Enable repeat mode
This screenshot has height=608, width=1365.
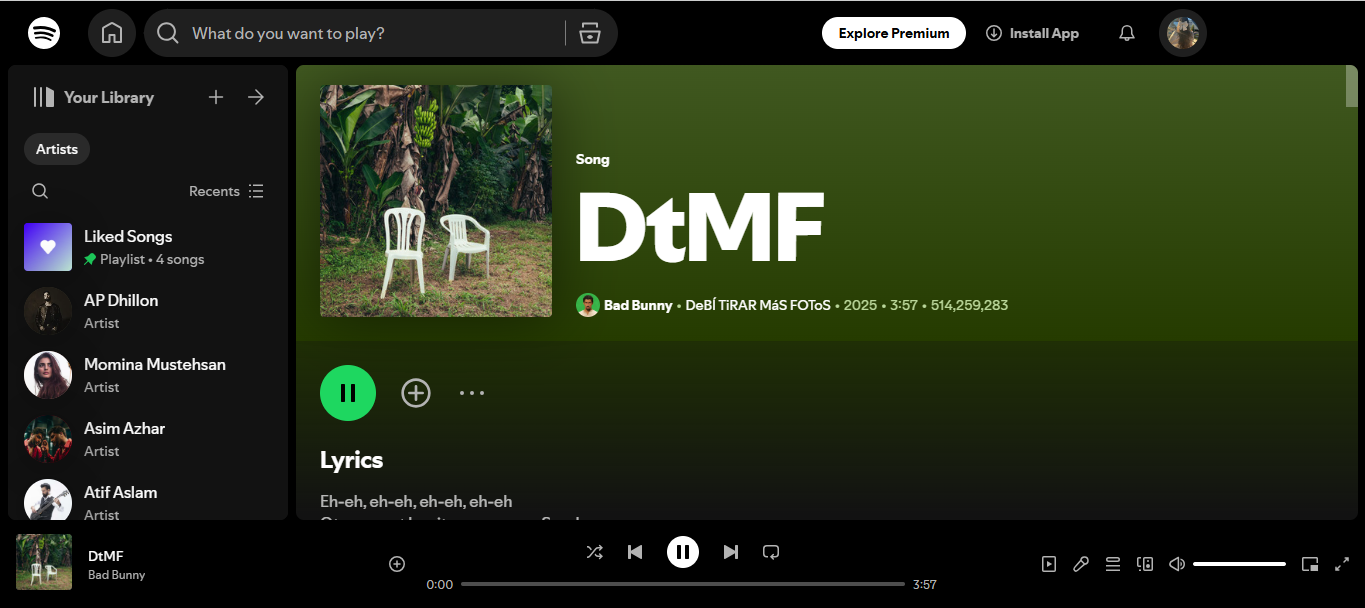point(771,551)
